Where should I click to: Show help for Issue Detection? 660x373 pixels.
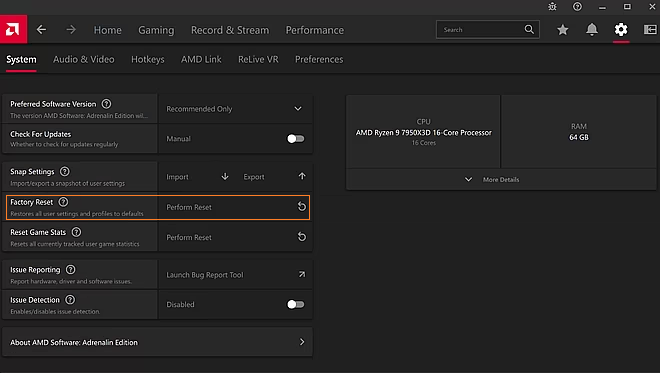coord(70,300)
